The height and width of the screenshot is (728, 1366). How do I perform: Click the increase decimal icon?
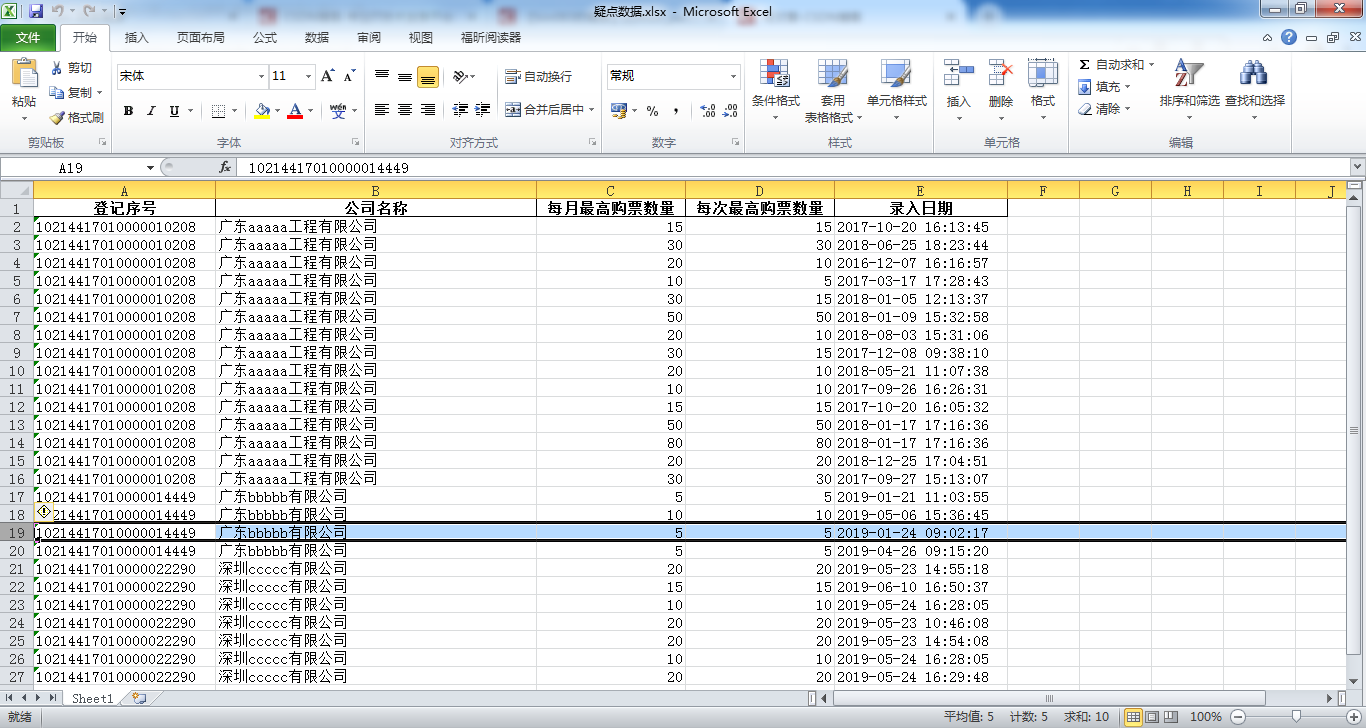(x=707, y=111)
